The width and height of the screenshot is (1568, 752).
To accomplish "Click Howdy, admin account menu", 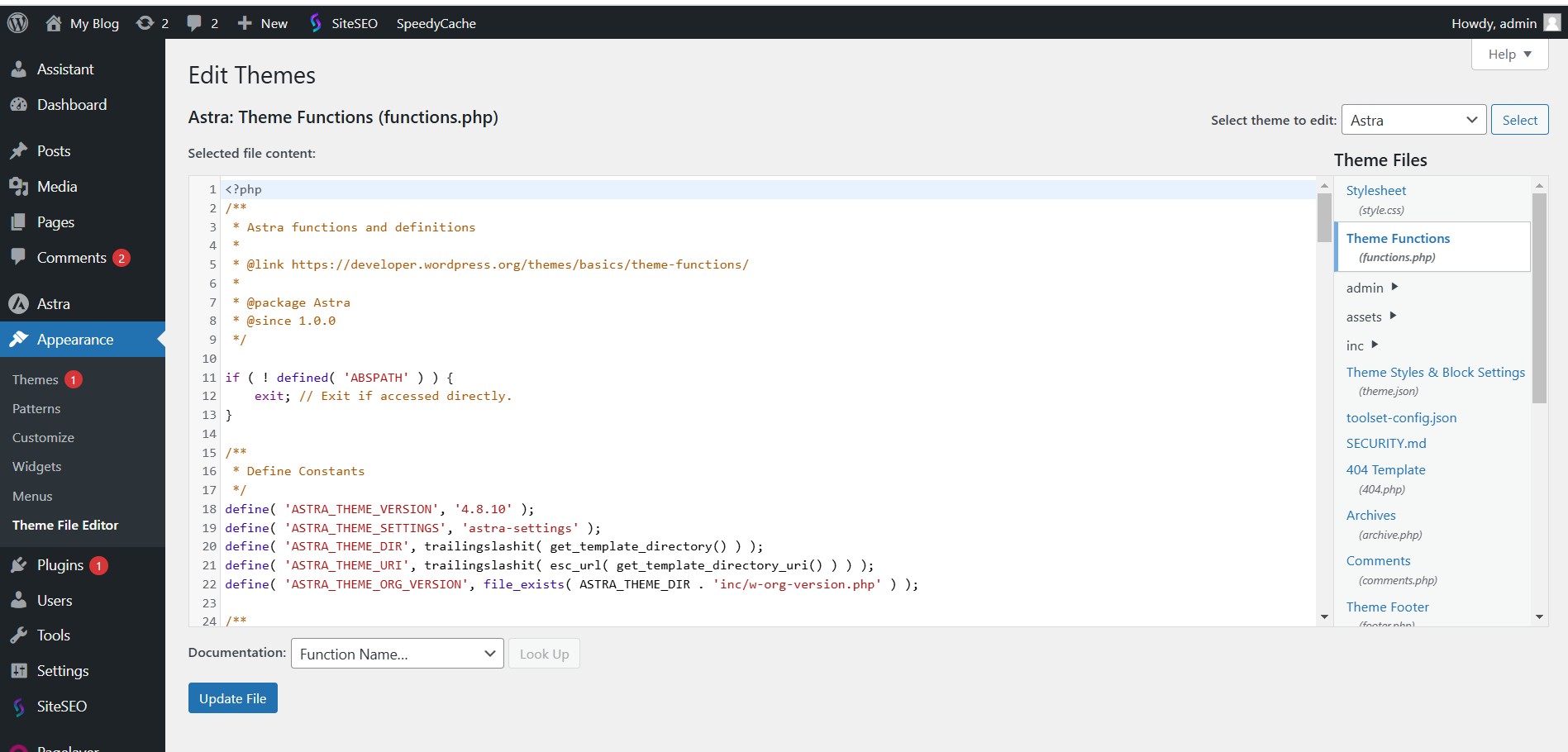I will [1505, 23].
